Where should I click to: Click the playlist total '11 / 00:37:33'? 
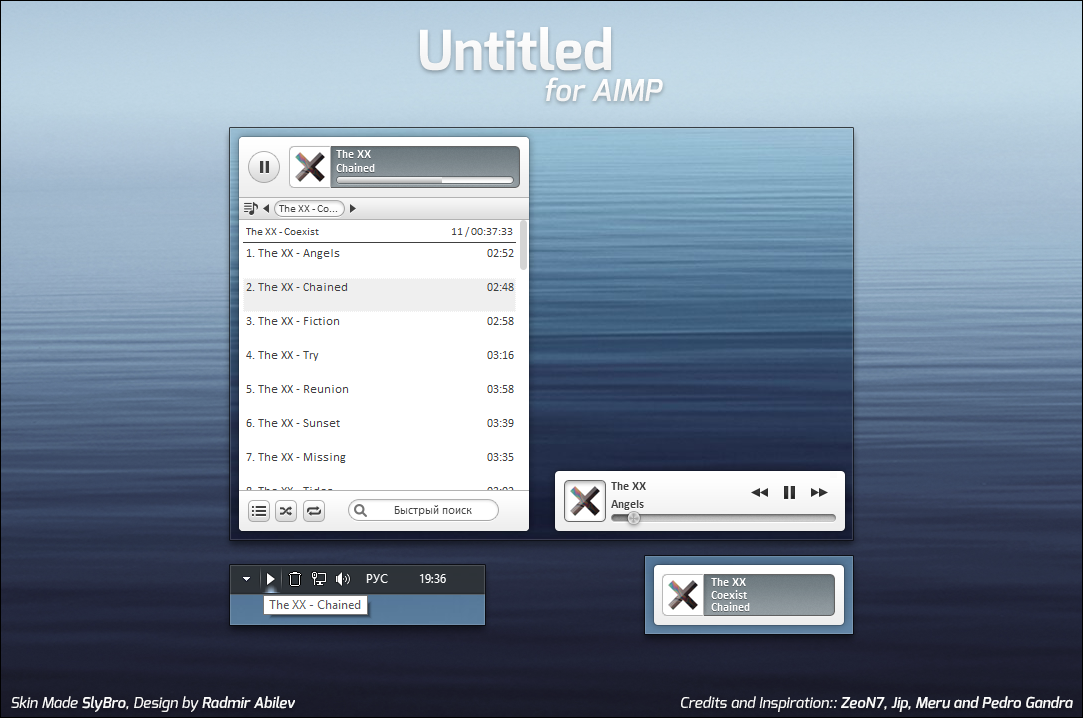[x=482, y=232]
